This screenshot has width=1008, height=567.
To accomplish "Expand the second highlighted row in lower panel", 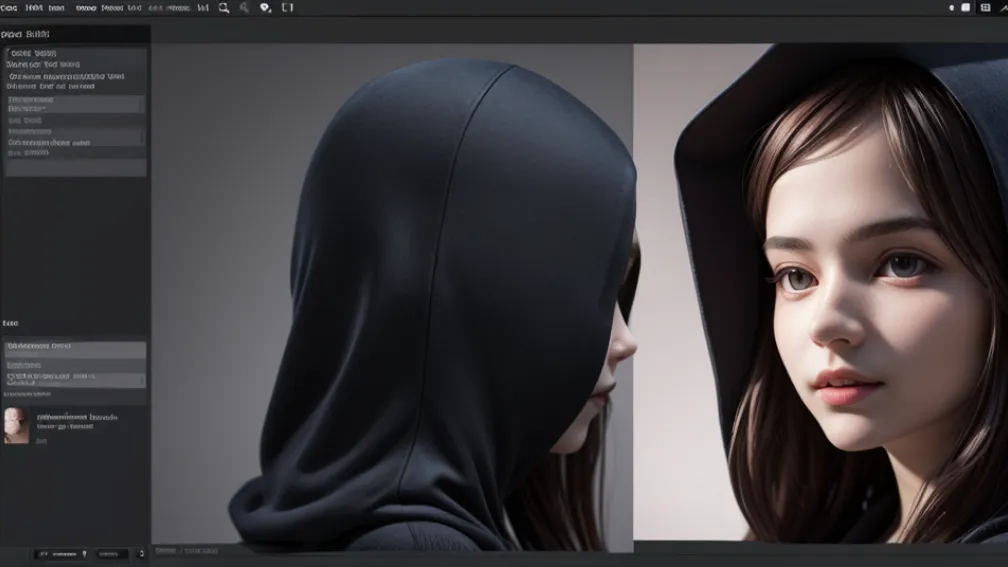I will click(x=75, y=380).
